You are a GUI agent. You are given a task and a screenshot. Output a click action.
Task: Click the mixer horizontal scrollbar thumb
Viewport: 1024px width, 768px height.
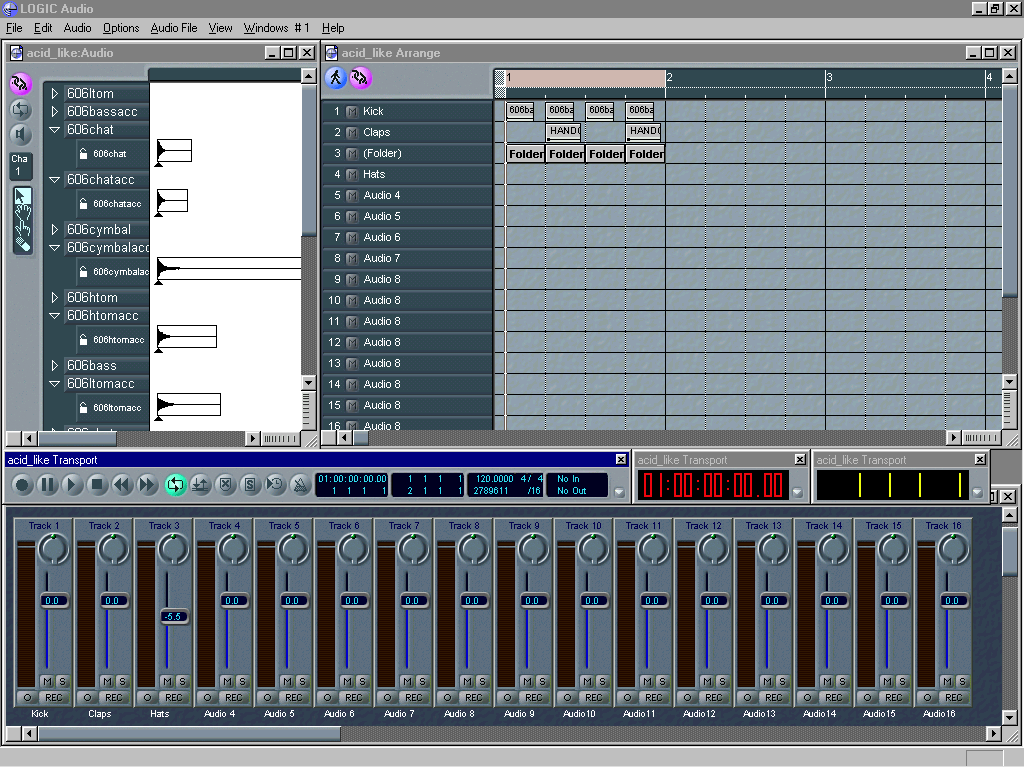tap(189, 733)
